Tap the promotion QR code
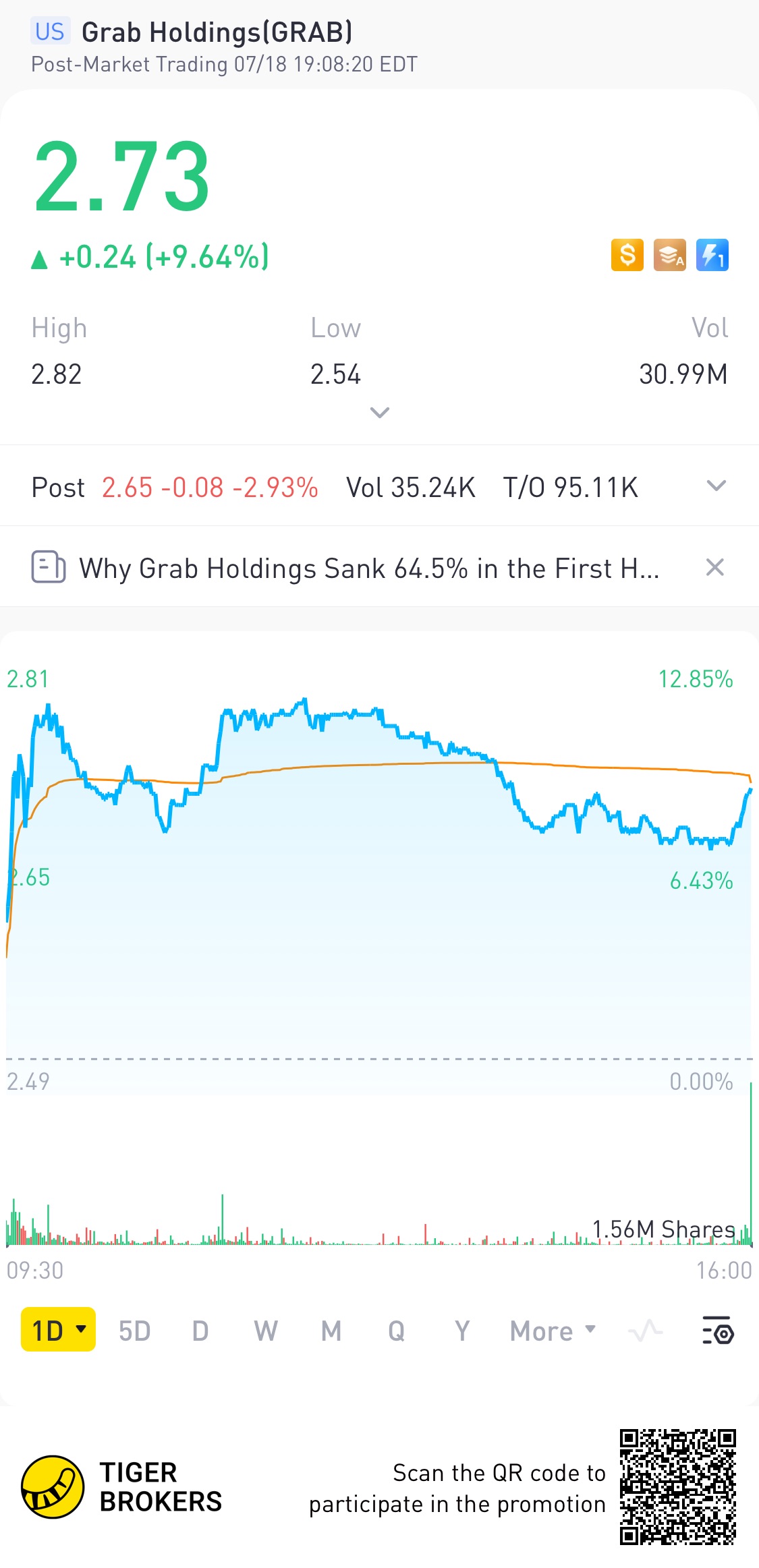Screen dimensions: 759x1568 pos(677,1486)
